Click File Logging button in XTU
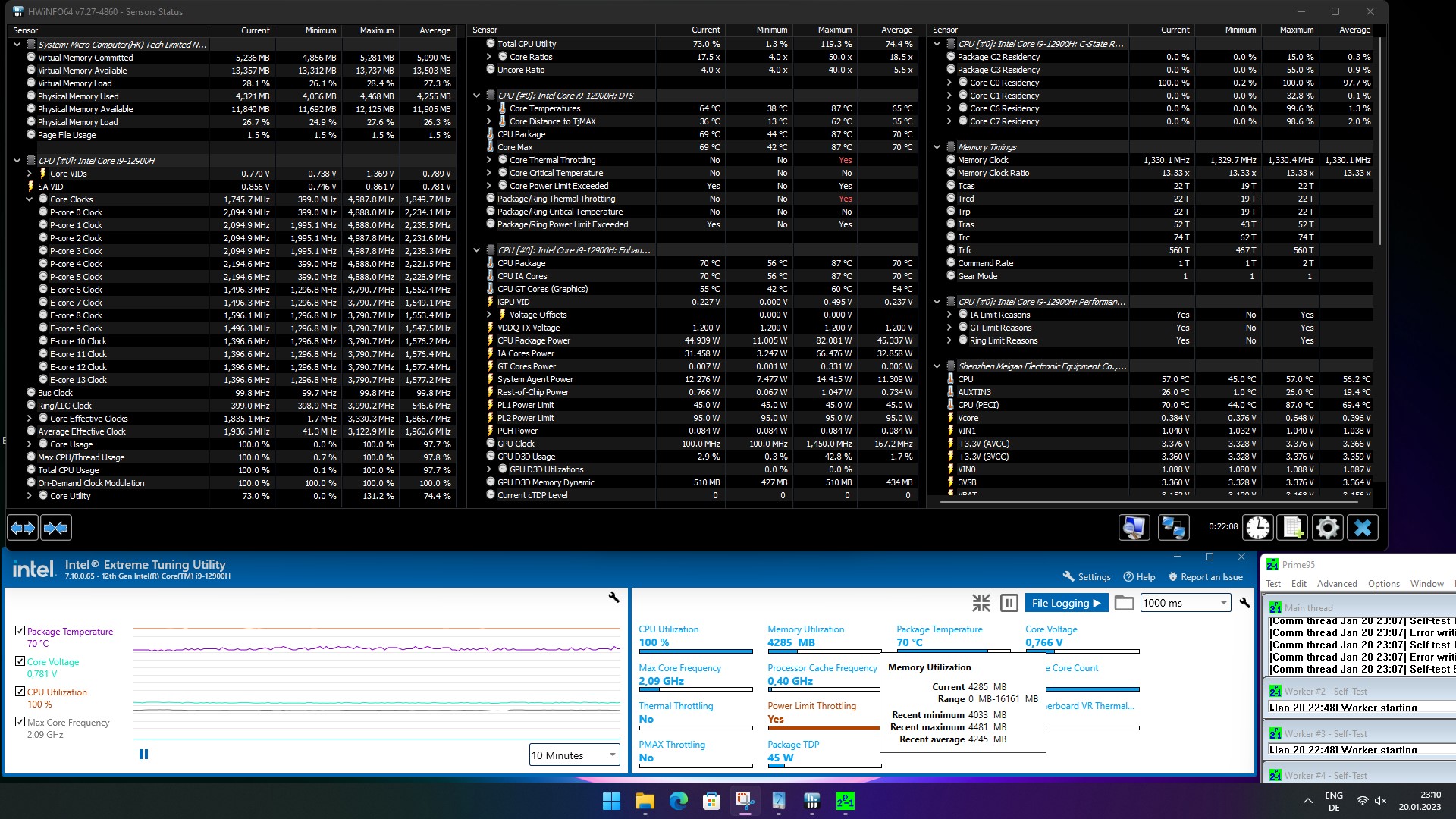1456x819 pixels. pos(1066,603)
